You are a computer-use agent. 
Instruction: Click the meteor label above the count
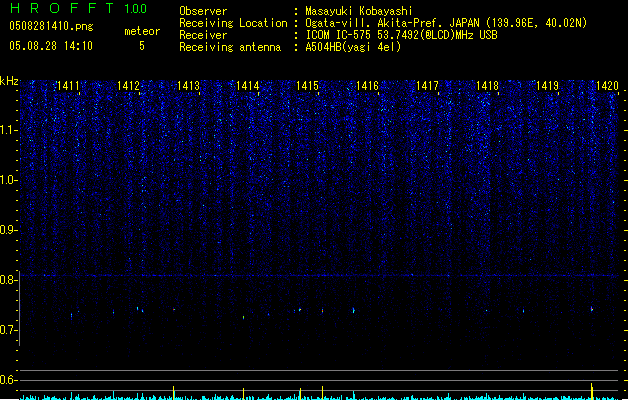(142, 31)
